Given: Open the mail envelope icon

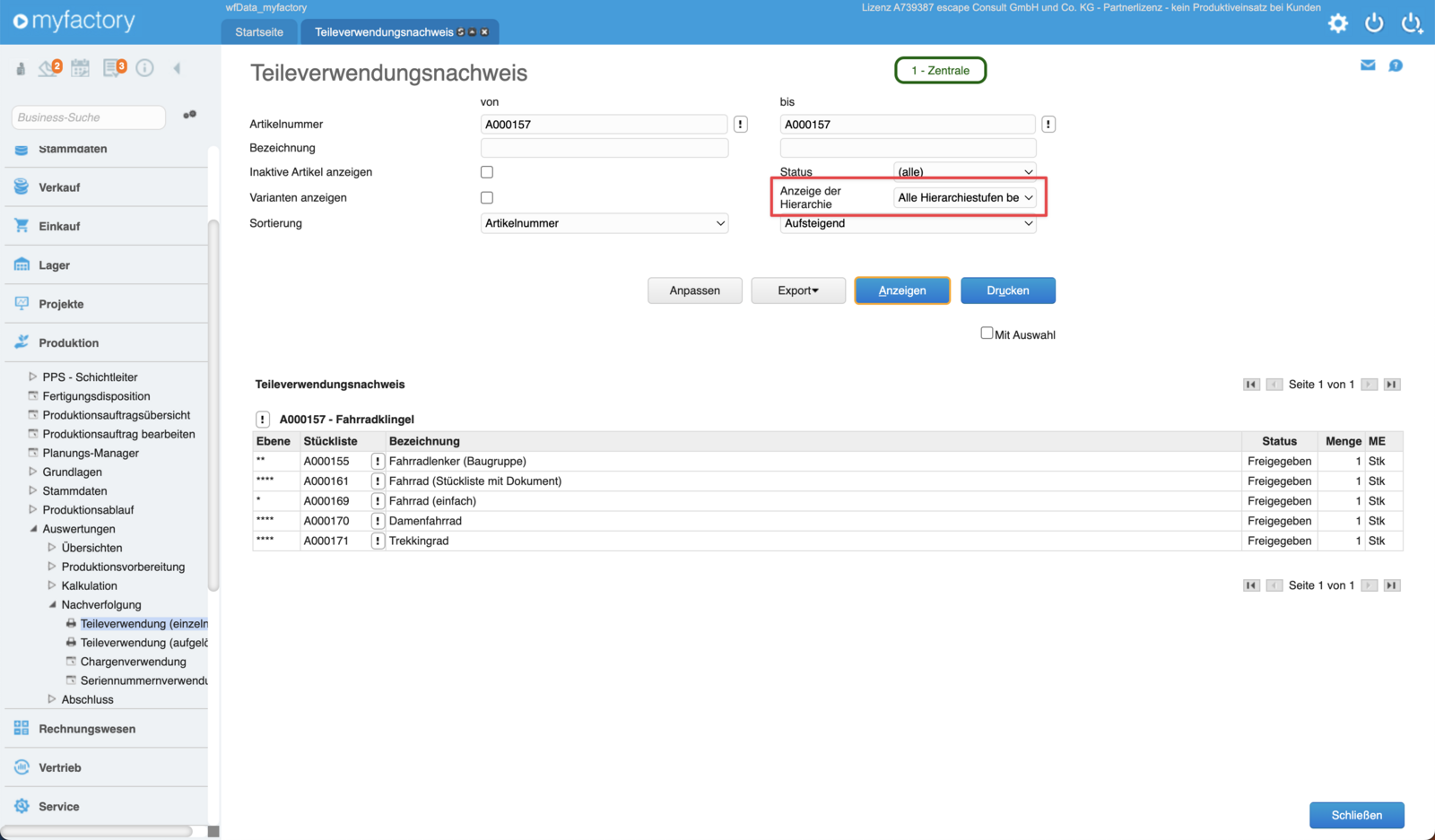Looking at the screenshot, I should tap(1368, 65).
